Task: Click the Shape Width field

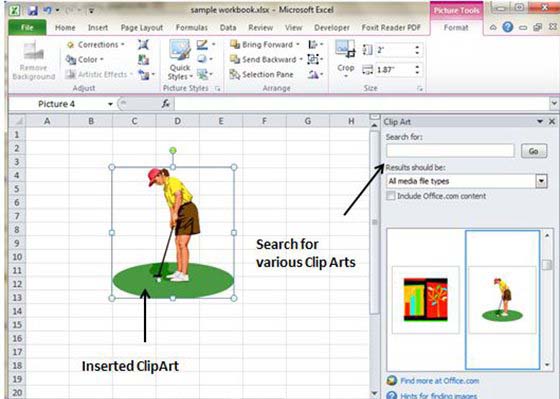Action: [x=394, y=70]
